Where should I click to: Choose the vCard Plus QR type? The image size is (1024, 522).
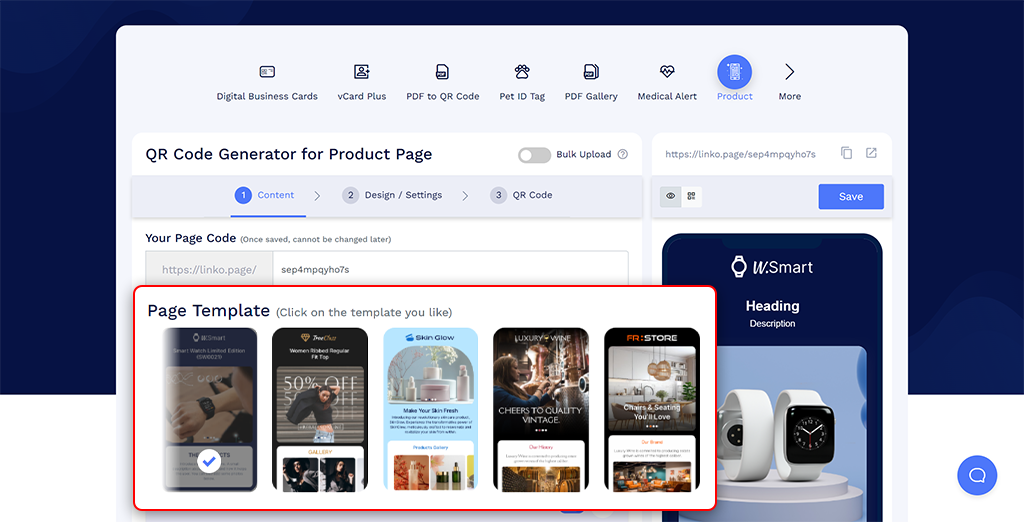tap(362, 73)
